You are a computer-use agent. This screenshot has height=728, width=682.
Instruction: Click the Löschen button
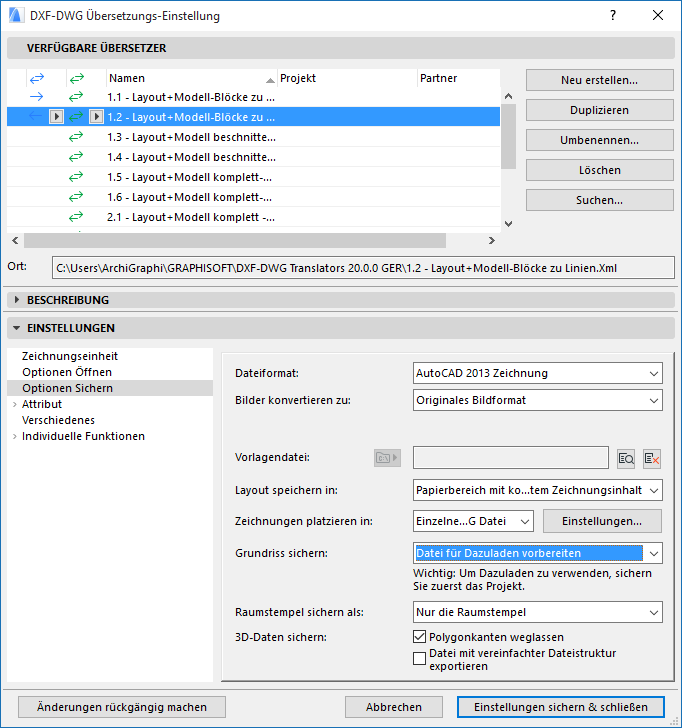[x=599, y=170]
